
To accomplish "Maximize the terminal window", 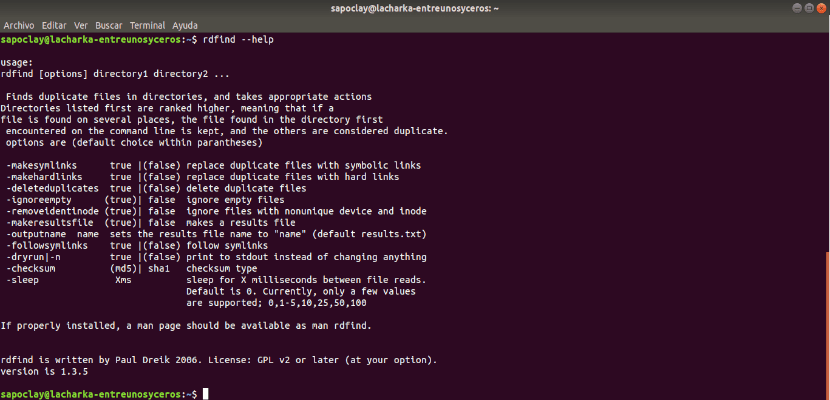I will 810,8.
